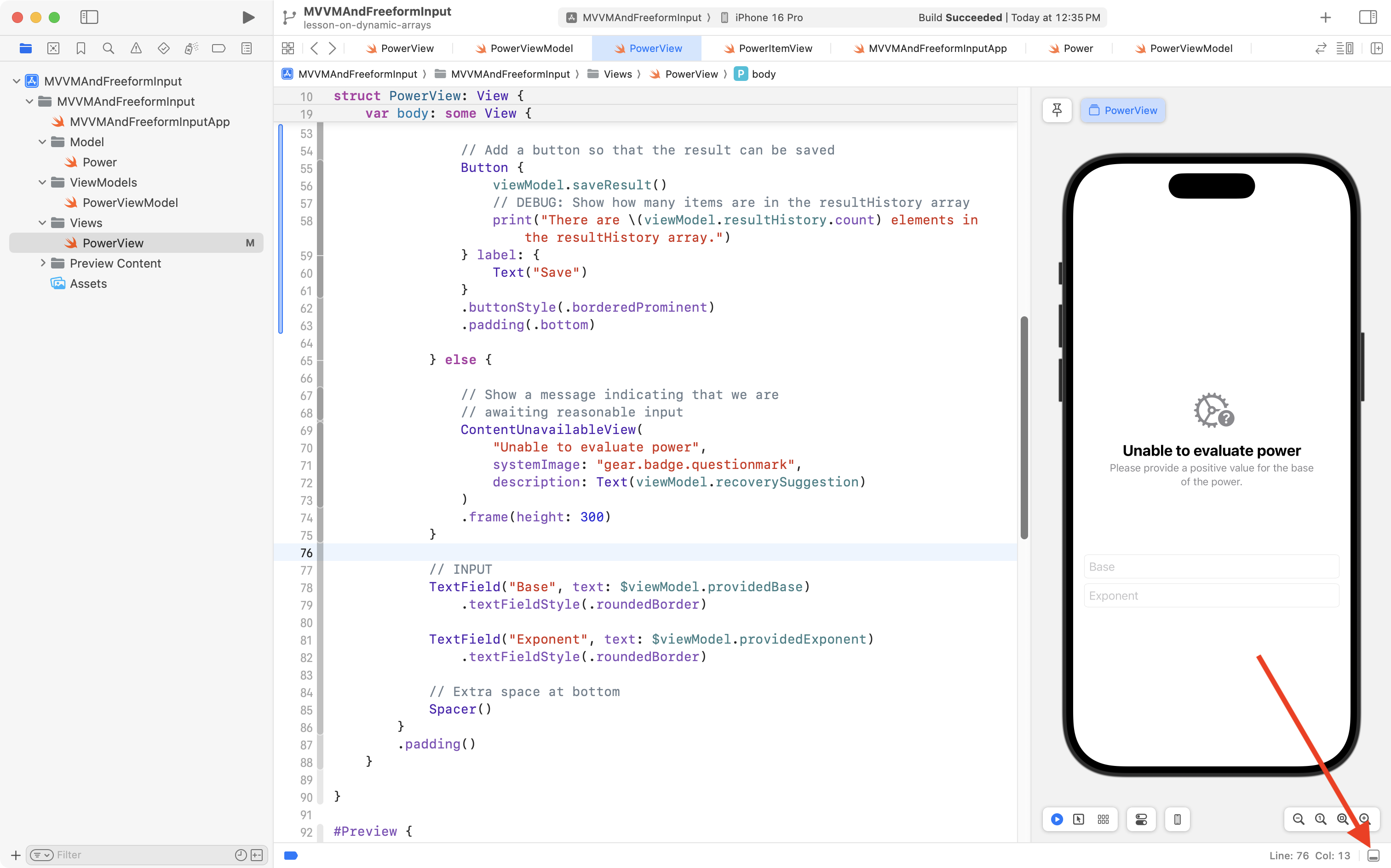
Task: Open canvas device settings icon
Action: pos(1141,819)
